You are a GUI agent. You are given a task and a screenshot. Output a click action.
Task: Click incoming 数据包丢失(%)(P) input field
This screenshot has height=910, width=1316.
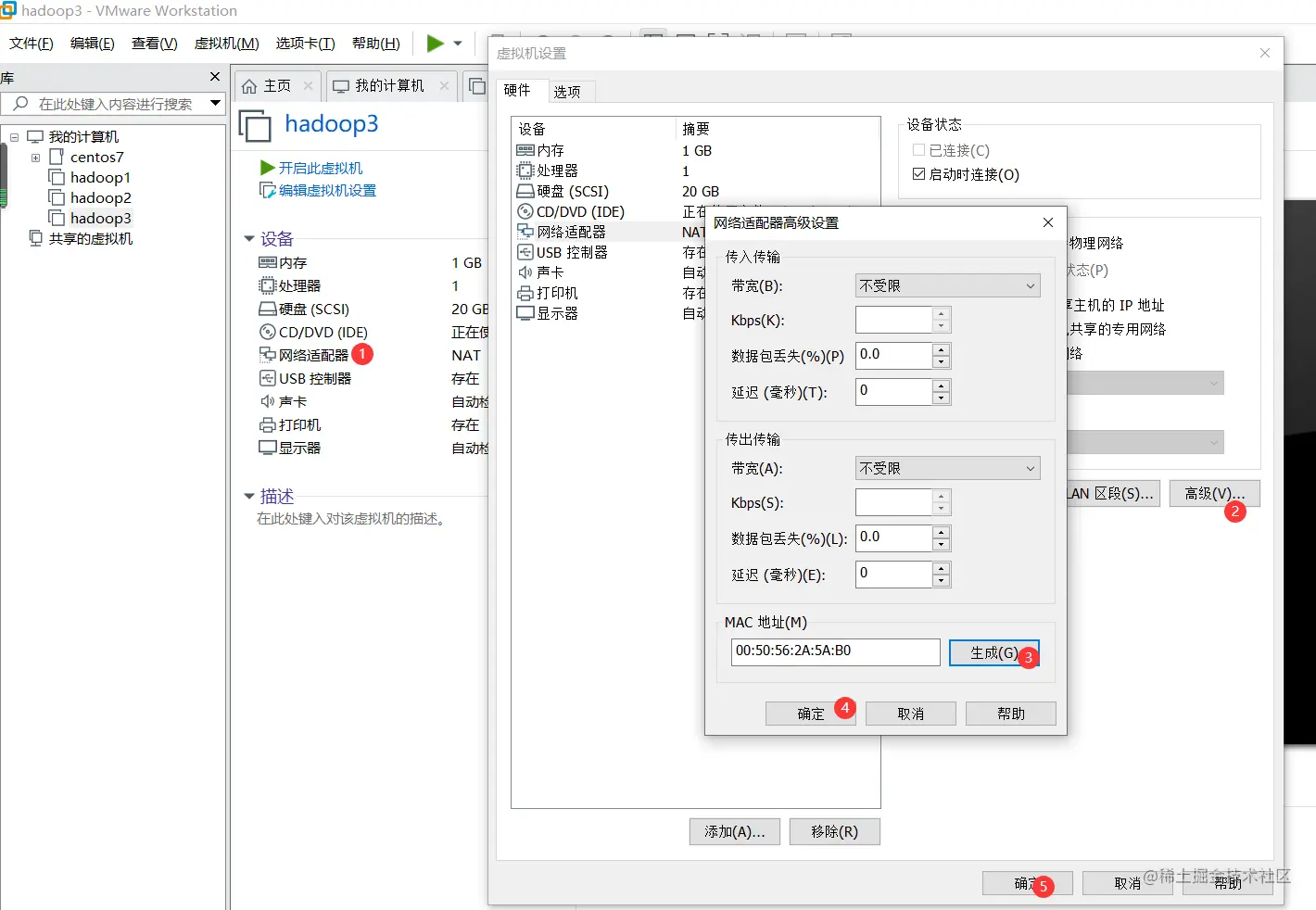[x=893, y=355]
